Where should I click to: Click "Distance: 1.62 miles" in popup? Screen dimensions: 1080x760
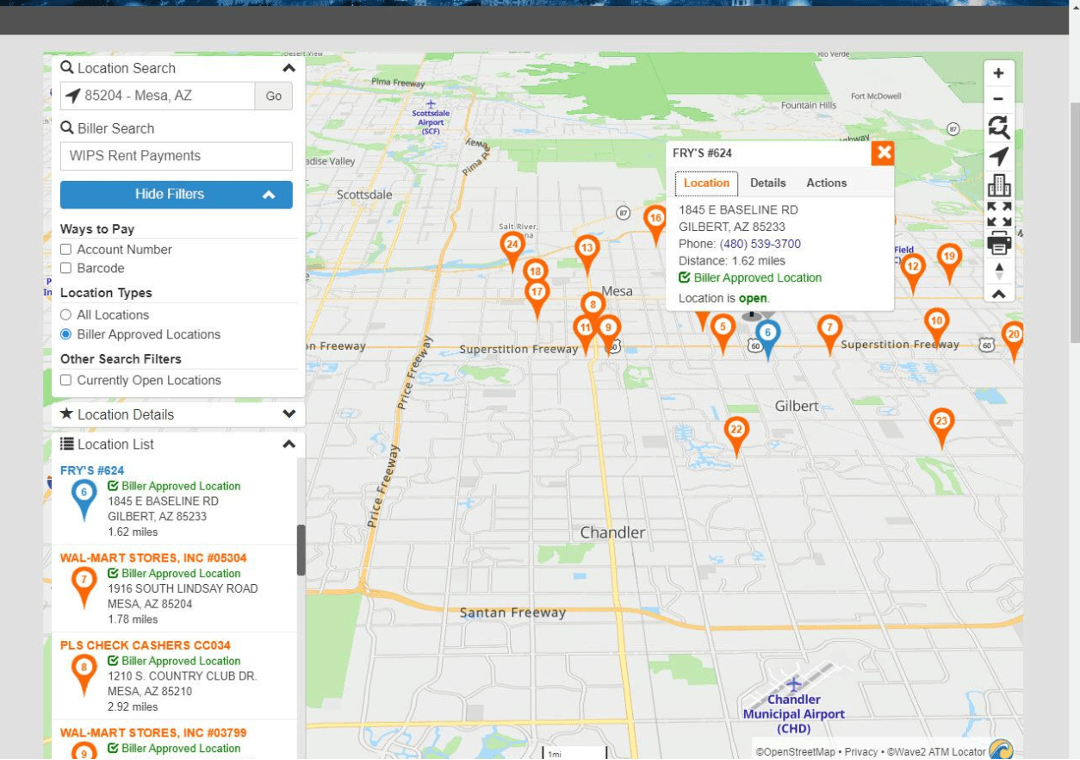click(731, 261)
